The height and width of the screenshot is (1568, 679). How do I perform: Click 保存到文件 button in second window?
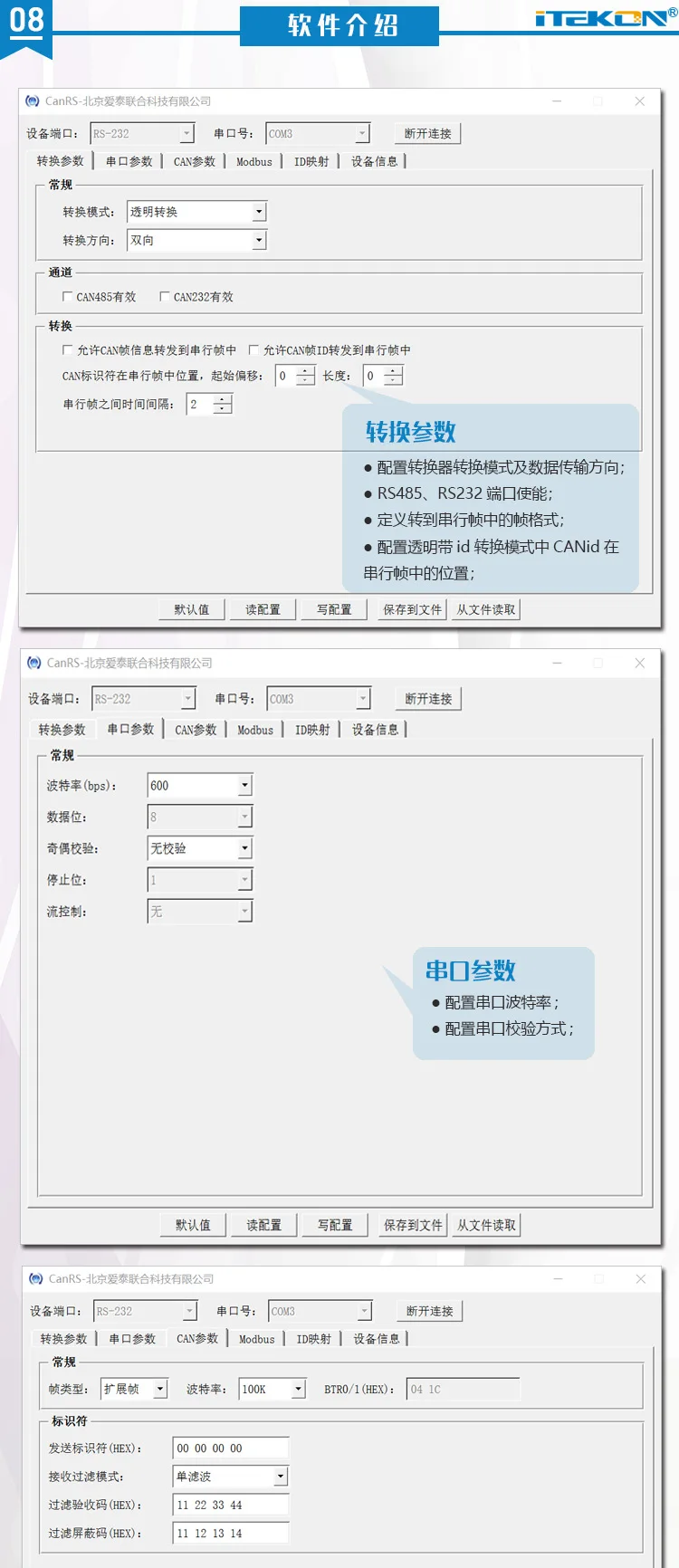coord(413,1225)
